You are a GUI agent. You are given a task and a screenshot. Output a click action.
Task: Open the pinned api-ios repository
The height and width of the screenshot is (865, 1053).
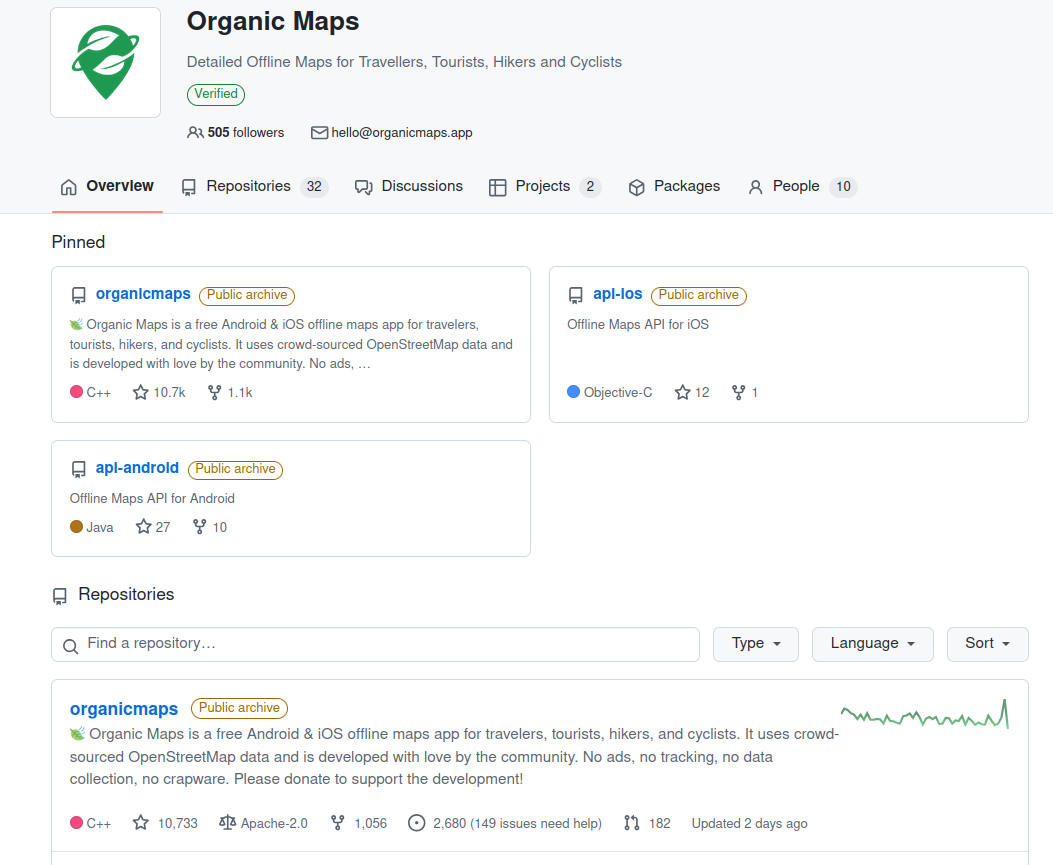617,294
